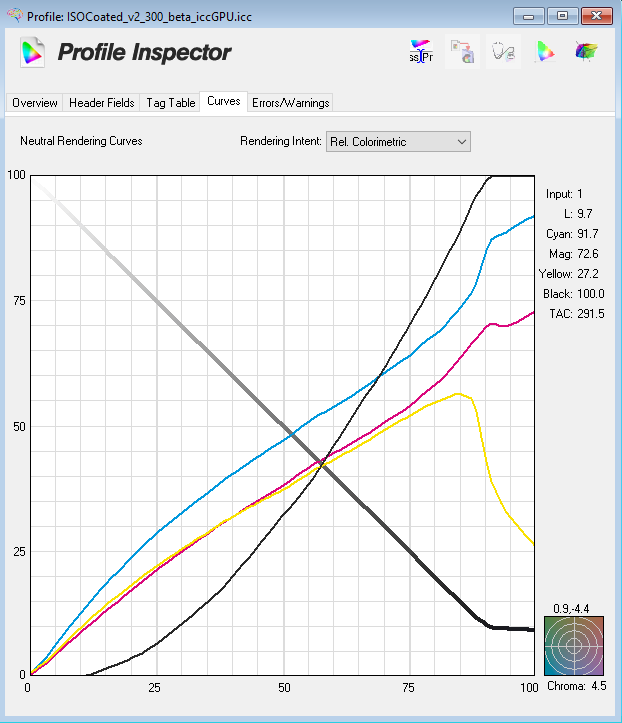The width and height of the screenshot is (622, 723).
Task: Minimize the Profile Inspector window
Action: click(x=529, y=16)
